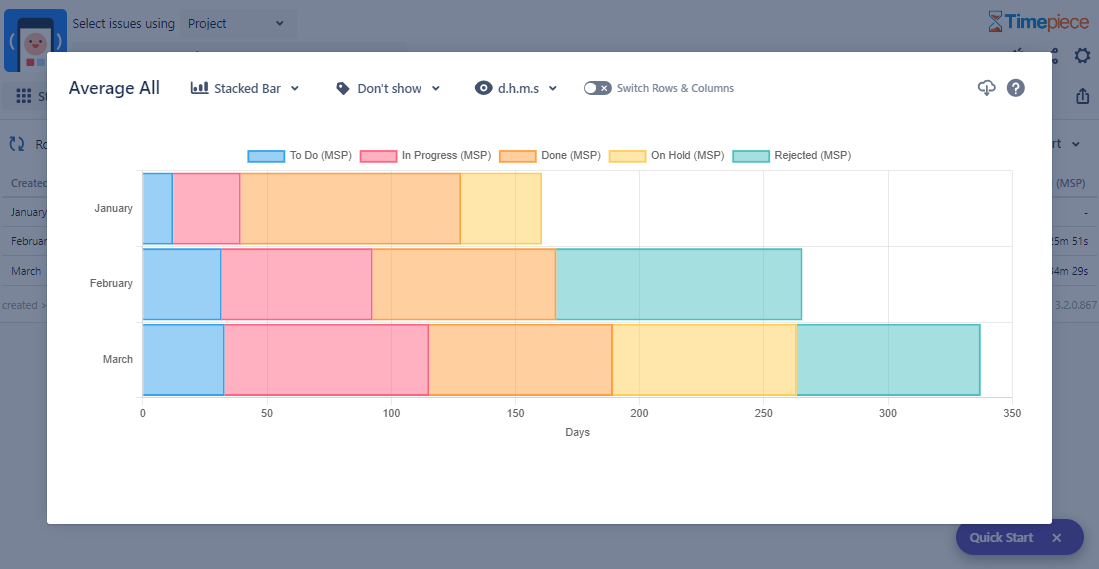This screenshot has width=1099, height=569.
Task: Click the Rejected segment in February bar
Action: click(678, 284)
